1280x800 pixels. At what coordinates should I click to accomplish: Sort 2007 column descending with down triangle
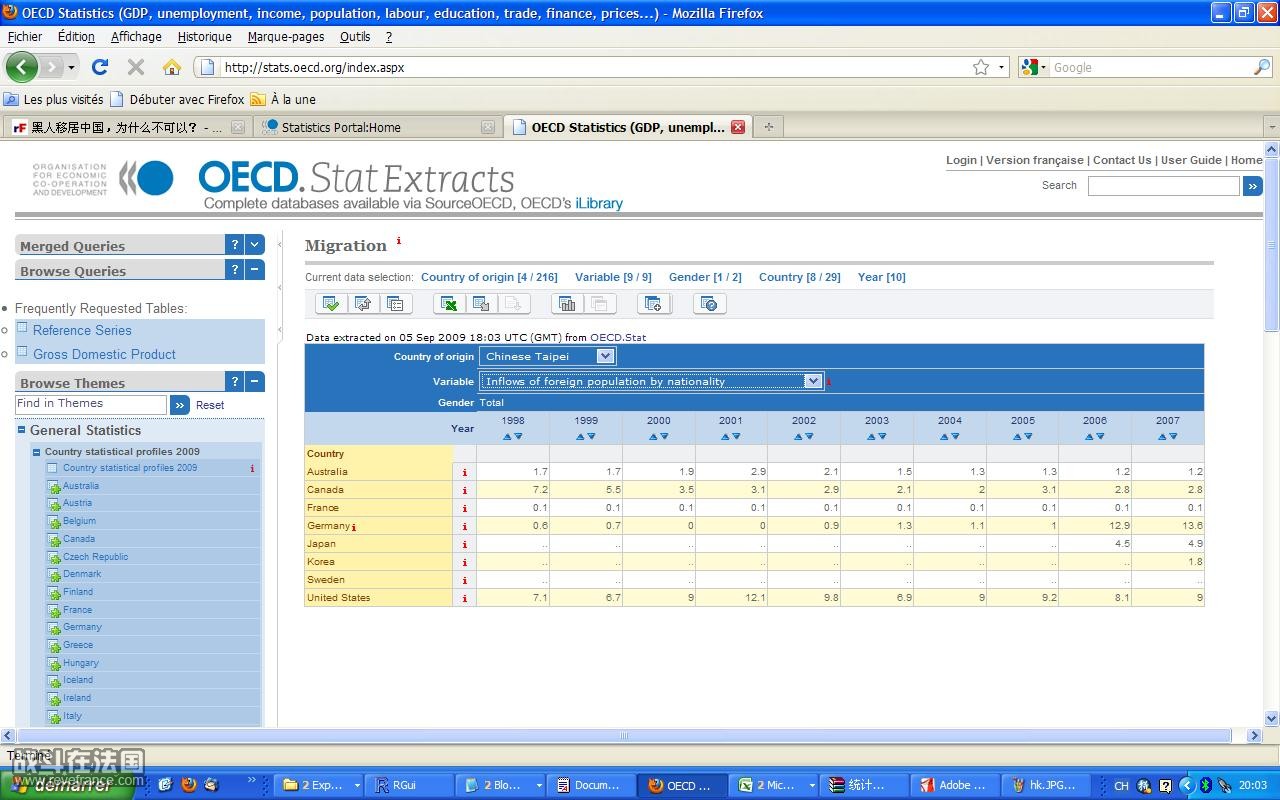[1174, 436]
